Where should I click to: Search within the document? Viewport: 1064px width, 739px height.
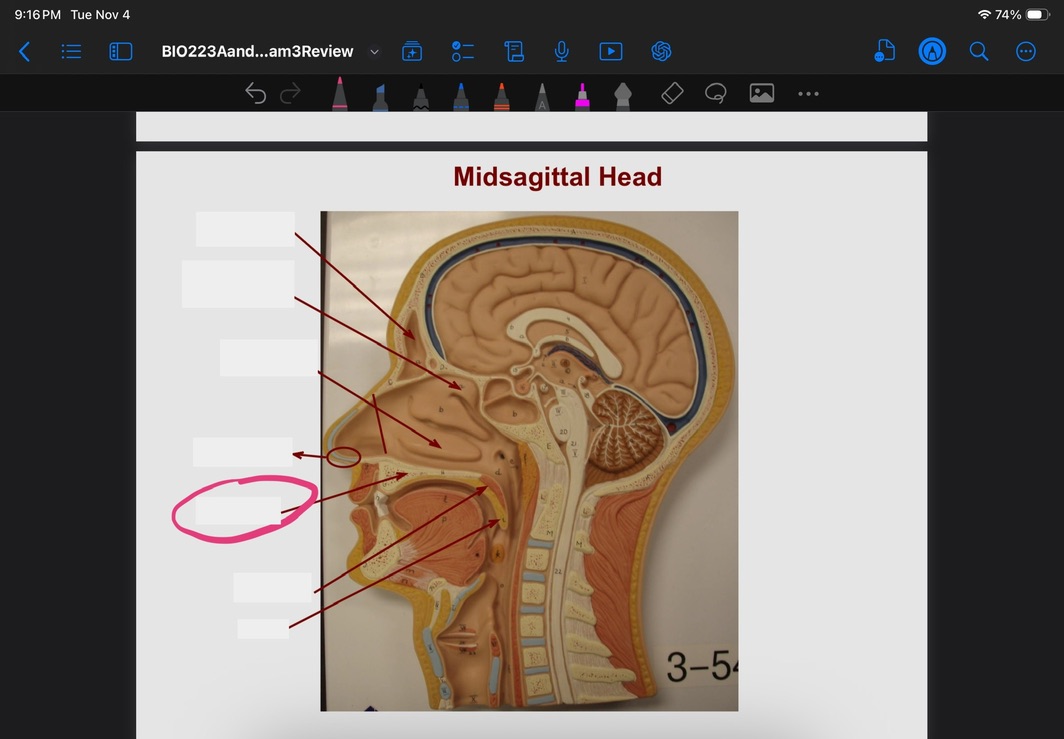[979, 51]
